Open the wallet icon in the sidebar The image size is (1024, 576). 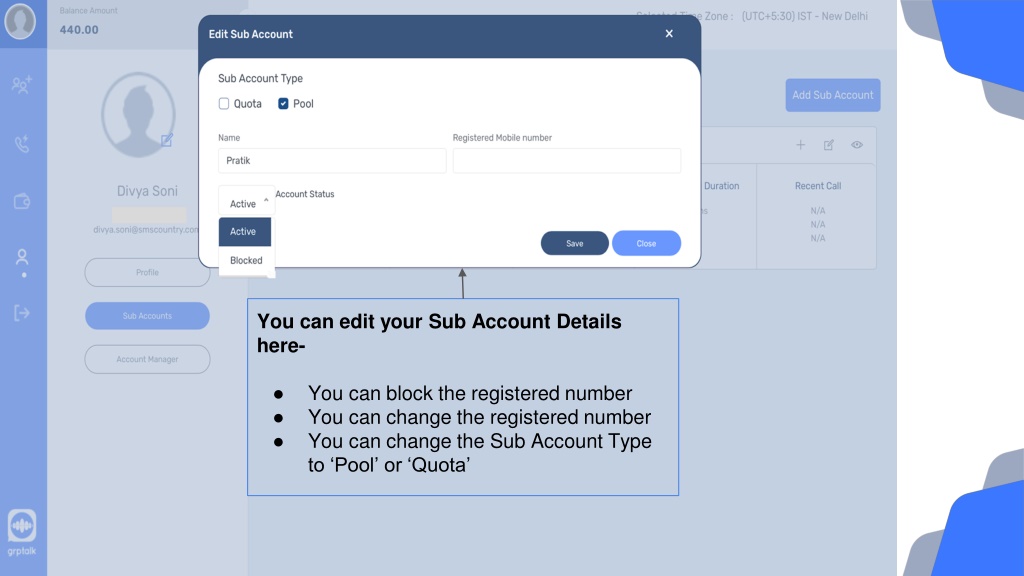[x=22, y=201]
